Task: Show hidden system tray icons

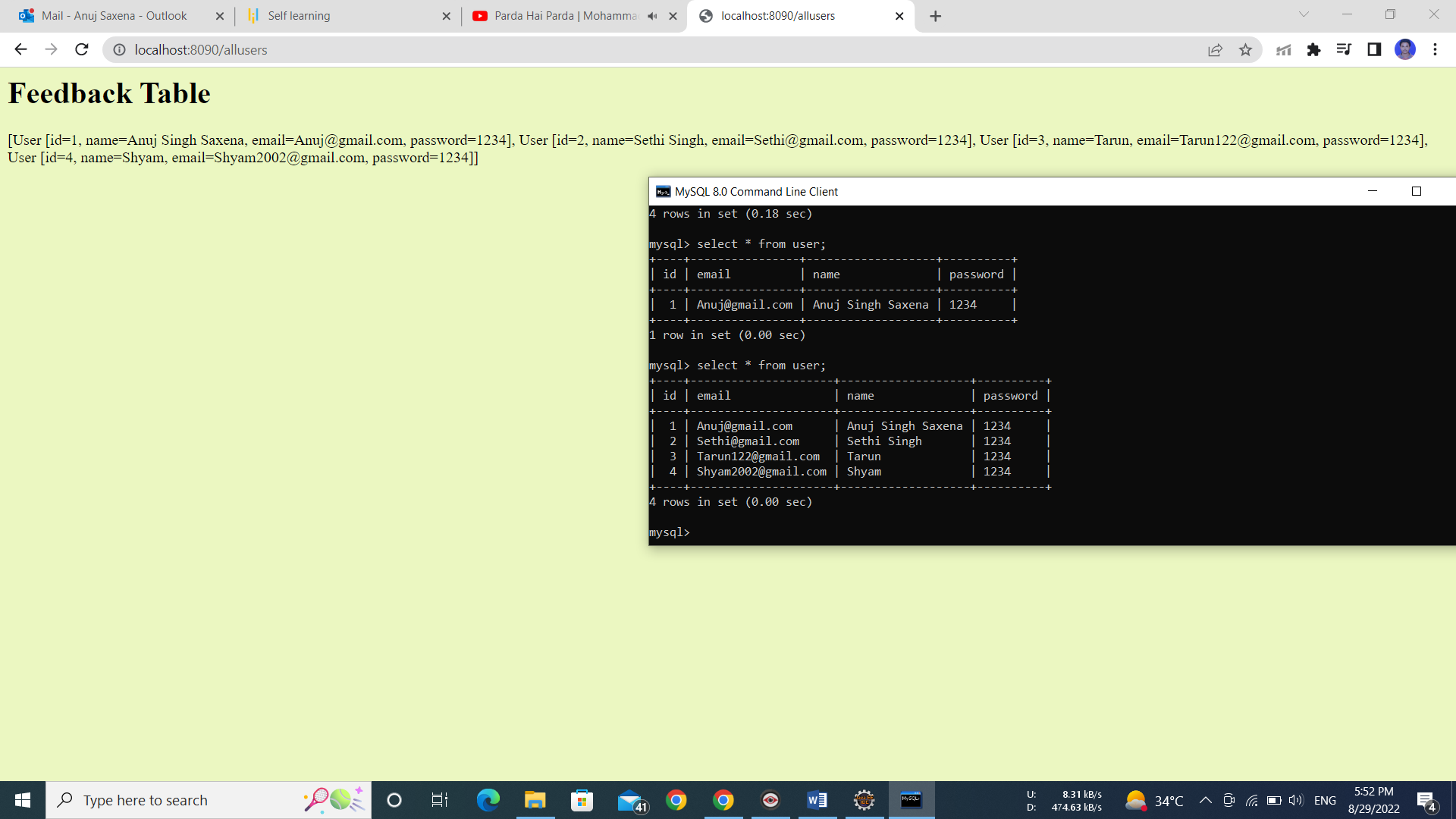Action: coord(1205,800)
